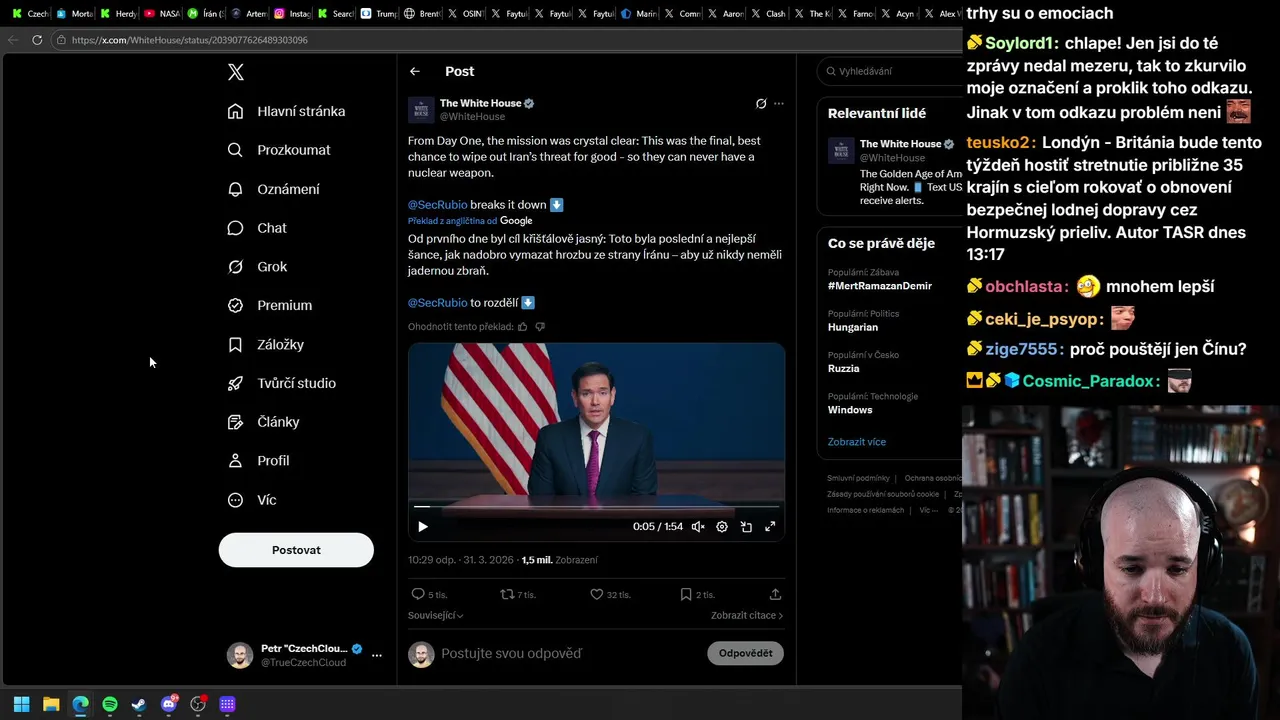This screenshot has width=1280, height=720.
Task: Open Windows trending topic
Action: (850, 410)
